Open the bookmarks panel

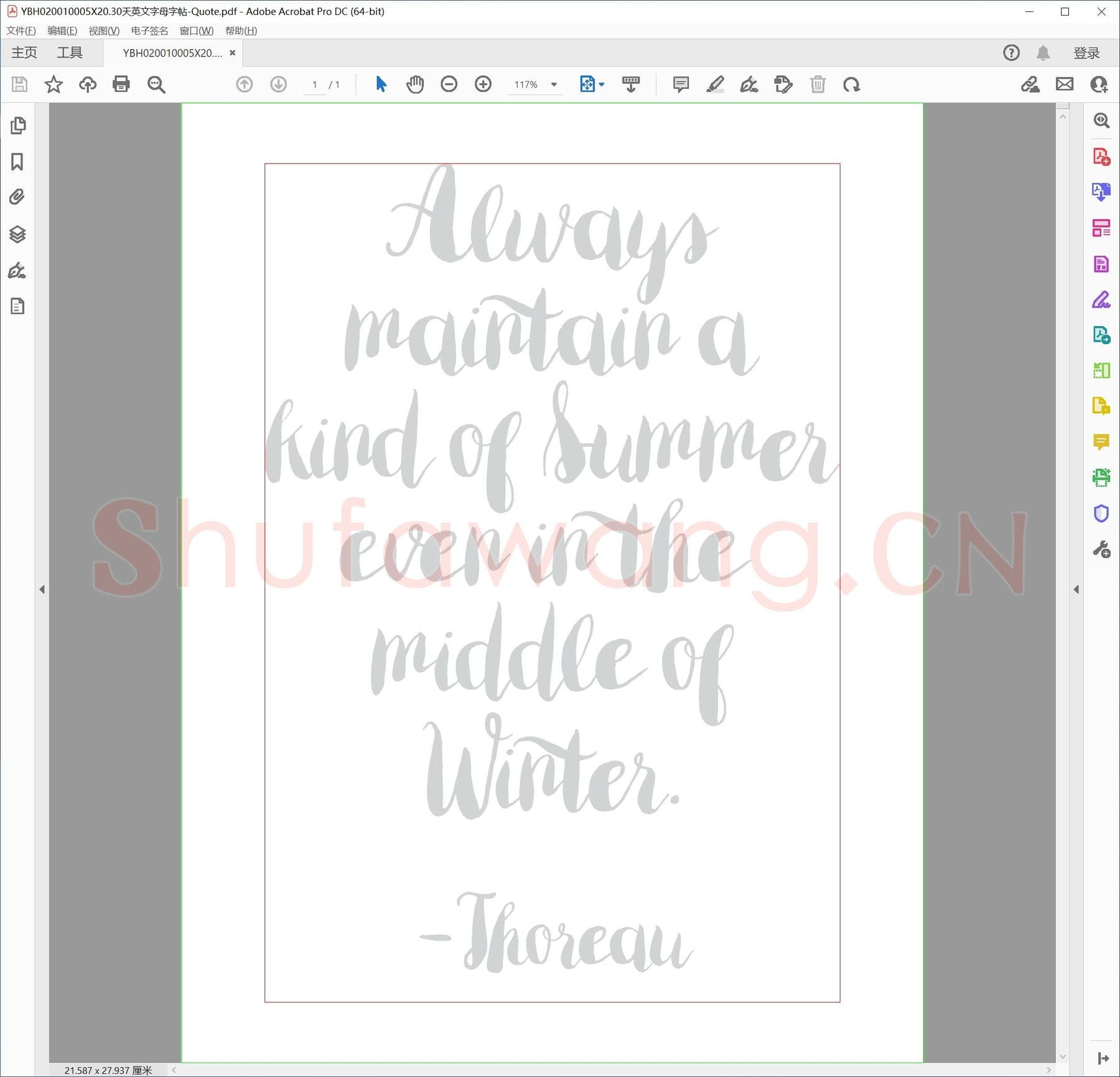coord(17,162)
